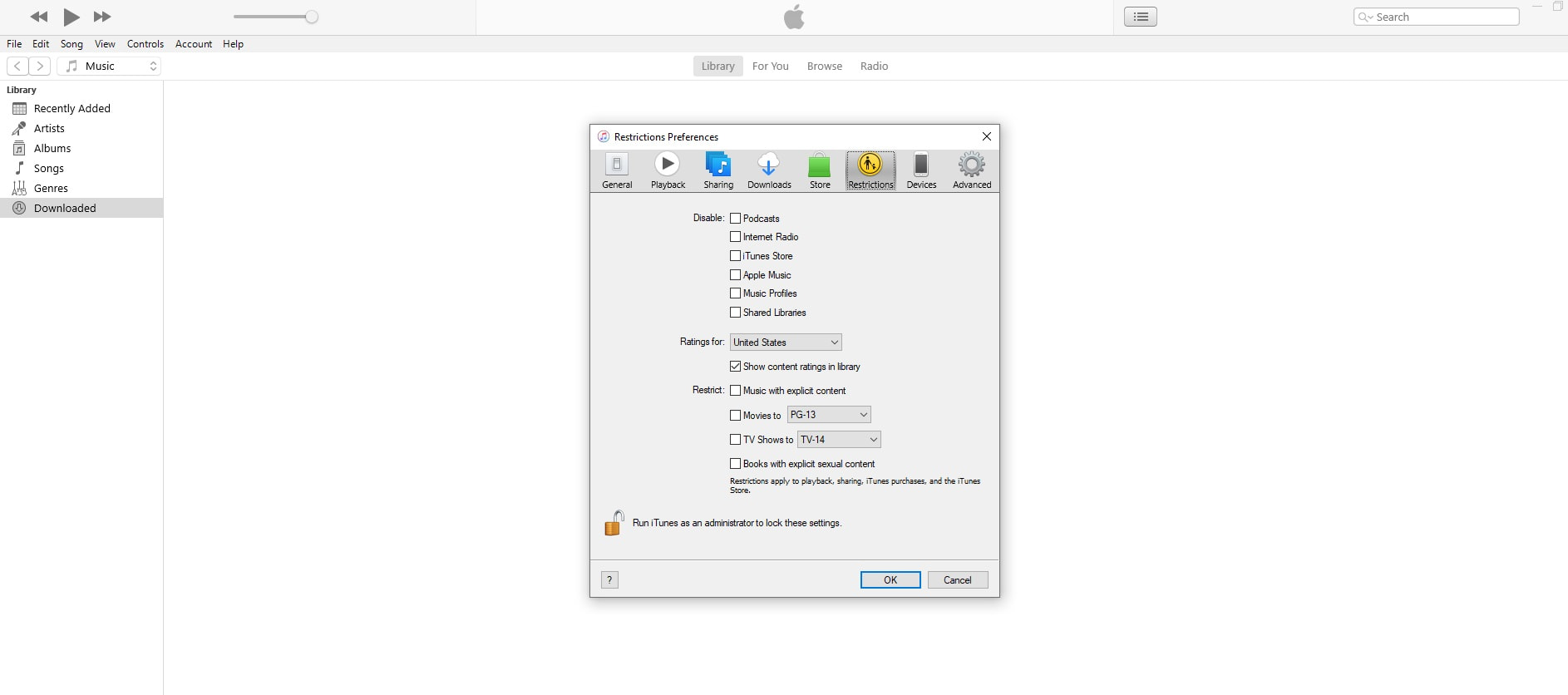This screenshot has width=1568, height=695.
Task: Open the Devices preferences pane
Action: [921, 170]
